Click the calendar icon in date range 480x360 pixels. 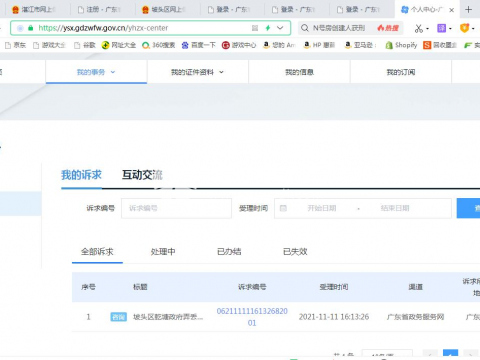pos(283,208)
